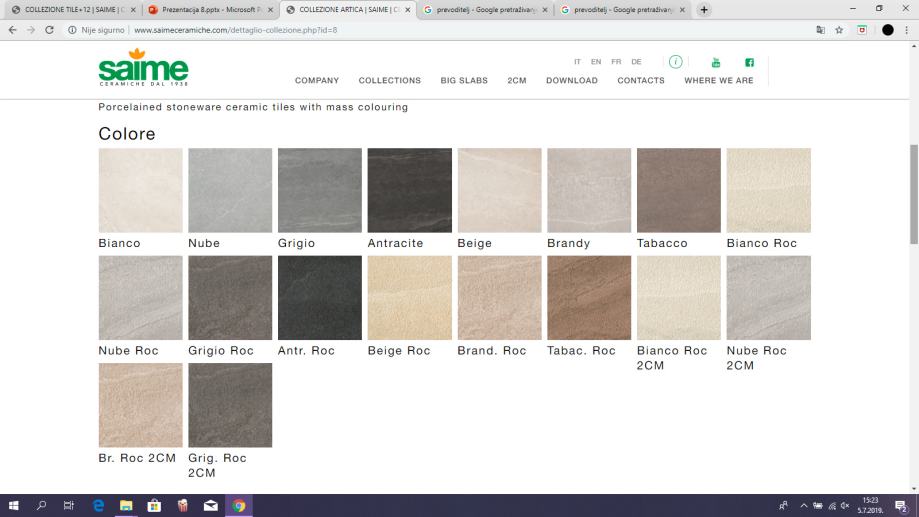Open Saime's Facebook page icon
The width and height of the screenshot is (919, 517).
click(749, 62)
